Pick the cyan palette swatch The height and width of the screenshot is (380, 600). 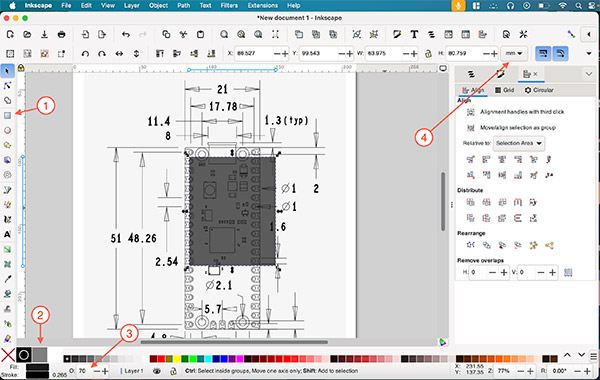click(208, 359)
